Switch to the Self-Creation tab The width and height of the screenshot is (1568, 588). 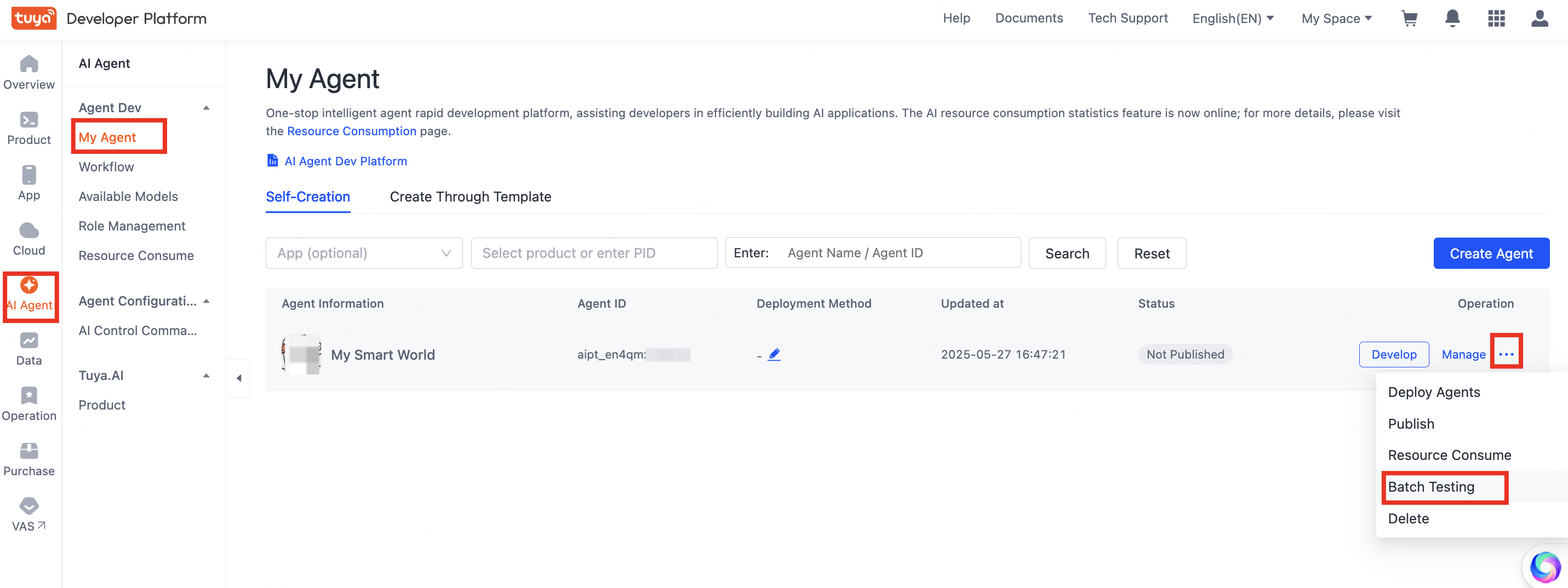307,197
